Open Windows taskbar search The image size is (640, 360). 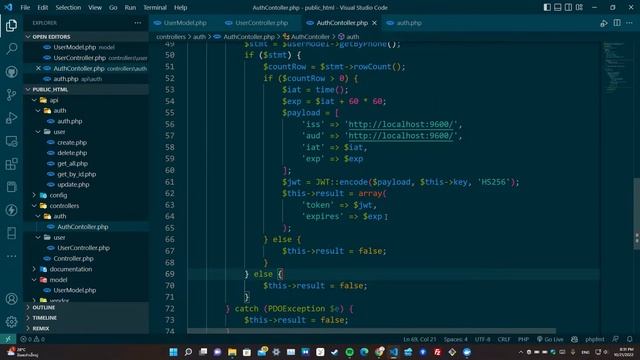pos(188,352)
